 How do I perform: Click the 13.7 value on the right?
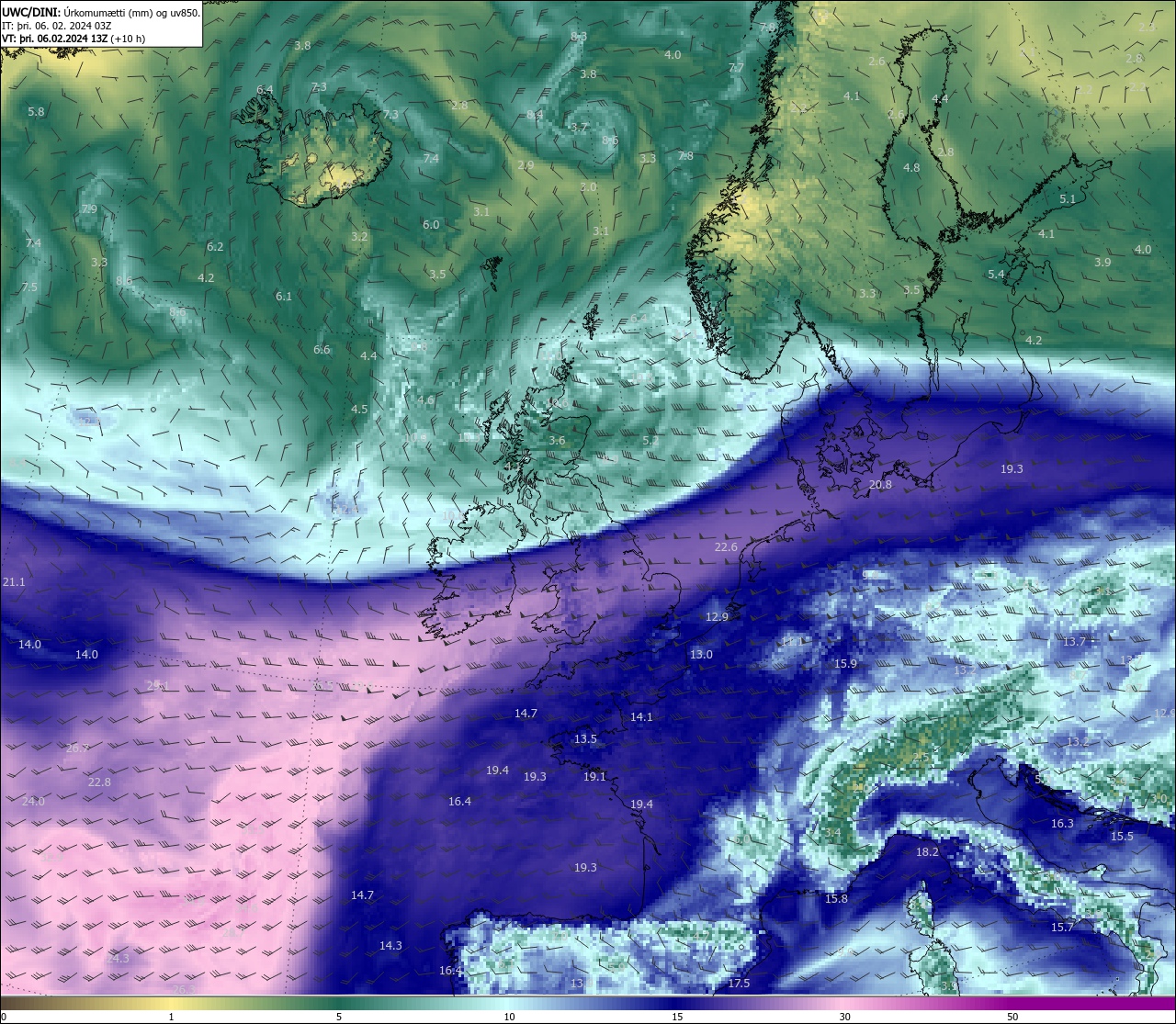(1074, 641)
